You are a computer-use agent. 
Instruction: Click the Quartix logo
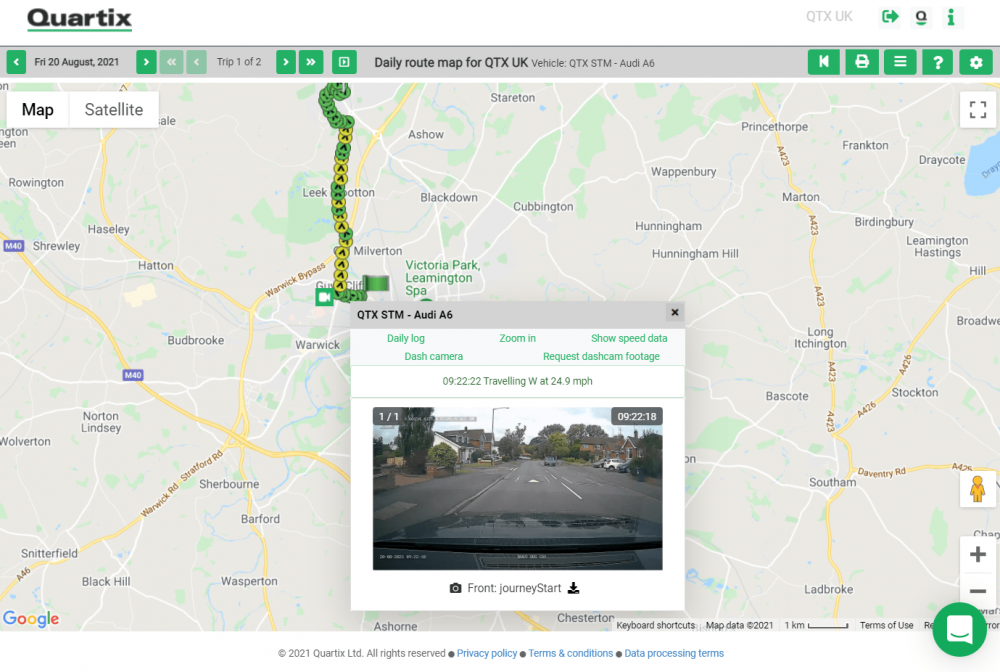click(x=80, y=18)
